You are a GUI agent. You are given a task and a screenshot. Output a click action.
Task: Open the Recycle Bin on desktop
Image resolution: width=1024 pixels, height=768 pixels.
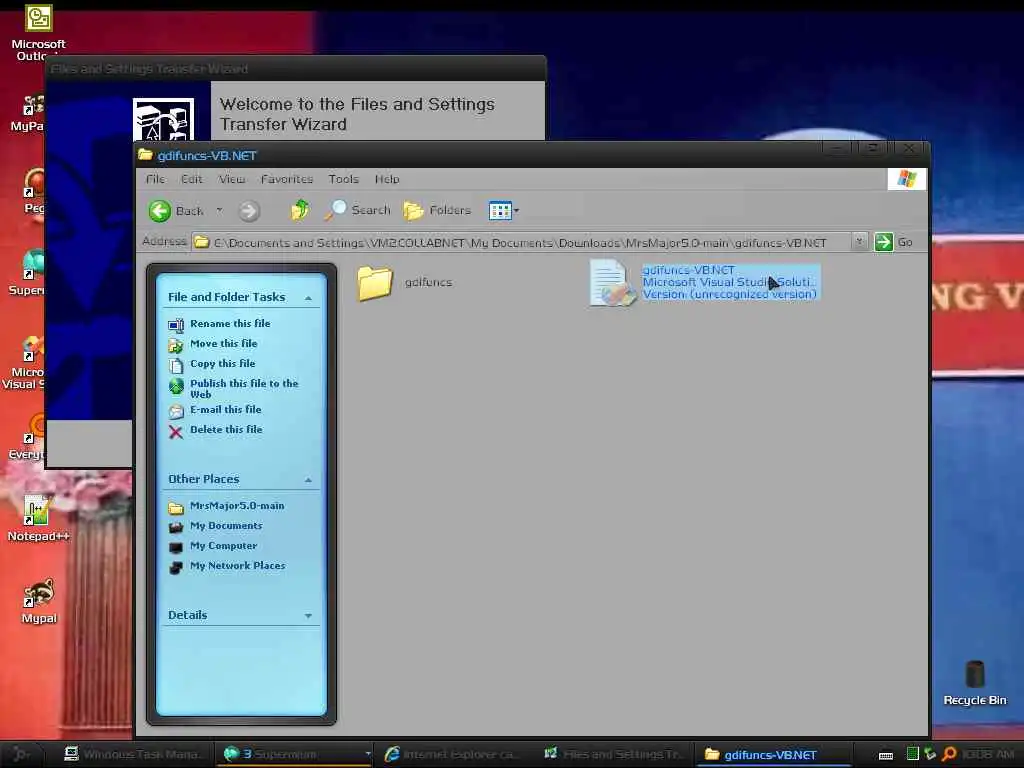tap(974, 683)
